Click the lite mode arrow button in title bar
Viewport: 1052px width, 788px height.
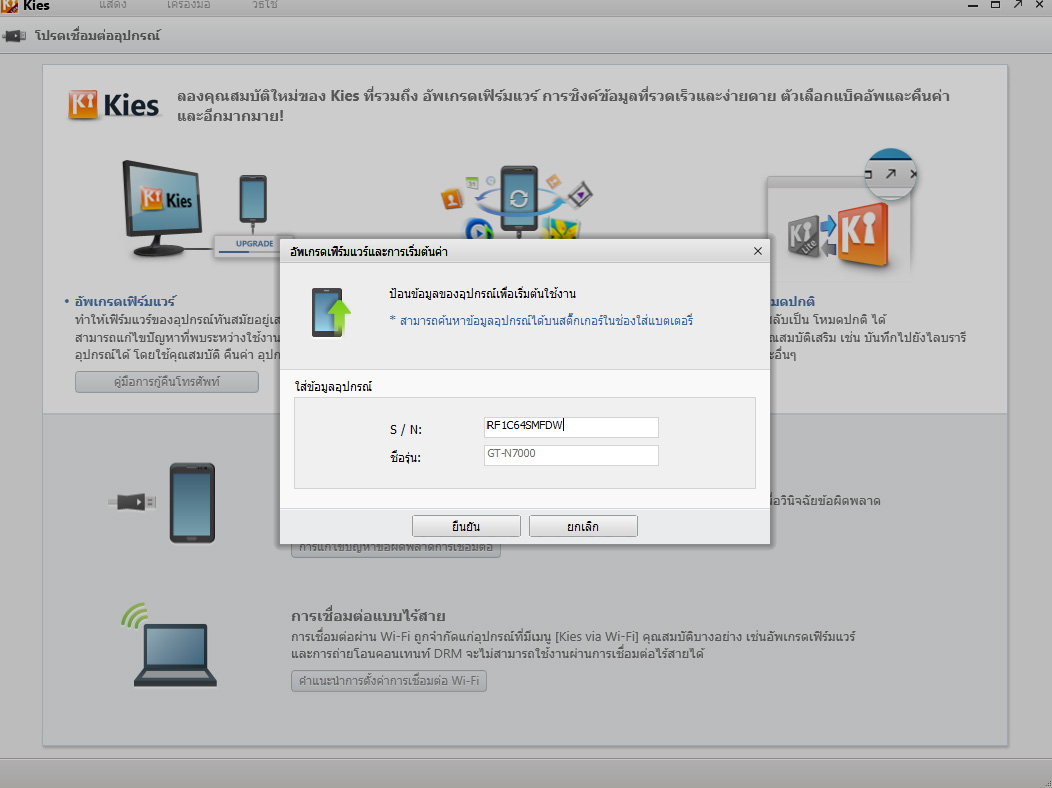click(1018, 5)
